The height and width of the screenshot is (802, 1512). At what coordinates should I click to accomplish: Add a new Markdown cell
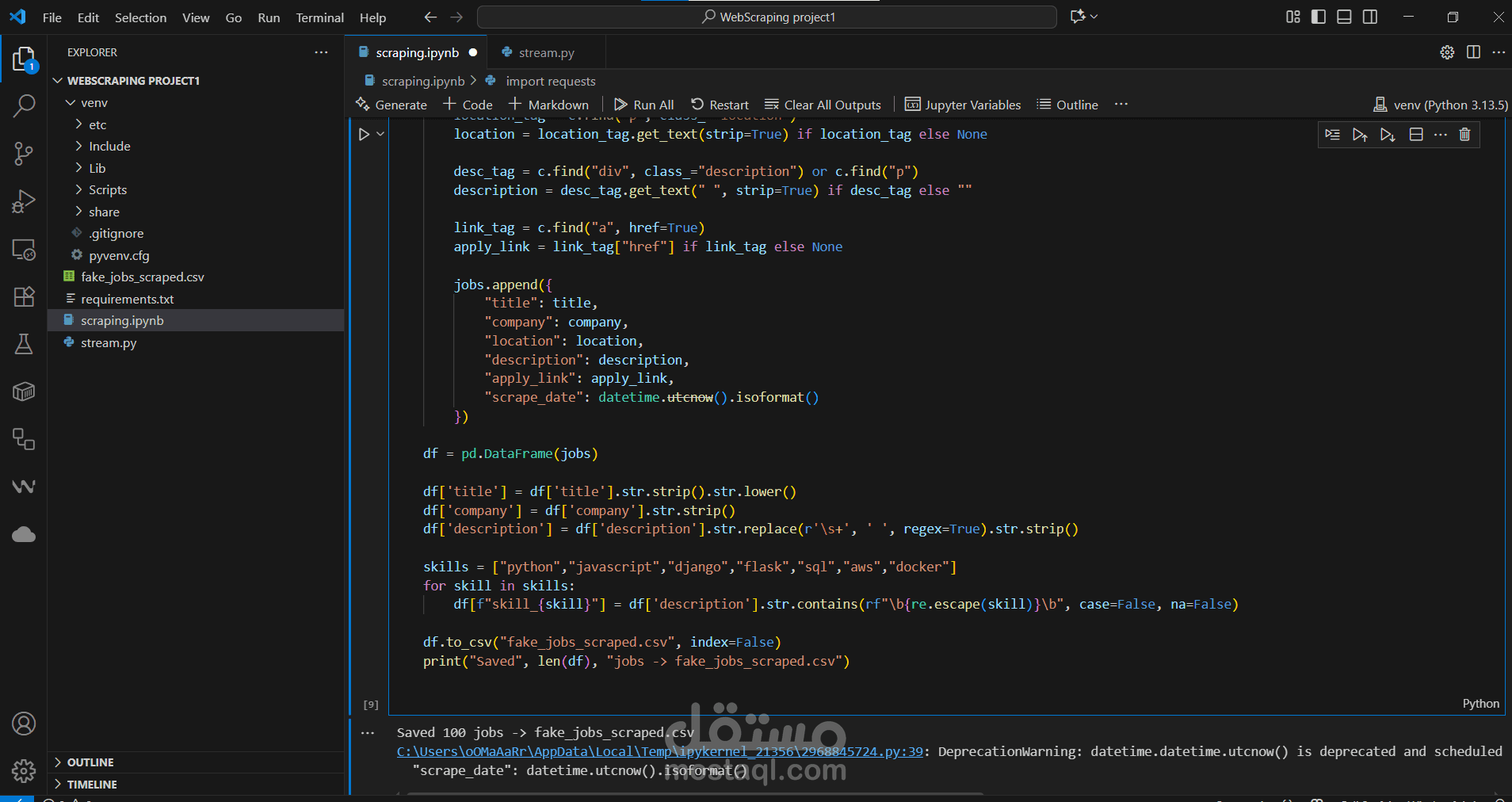pos(548,105)
